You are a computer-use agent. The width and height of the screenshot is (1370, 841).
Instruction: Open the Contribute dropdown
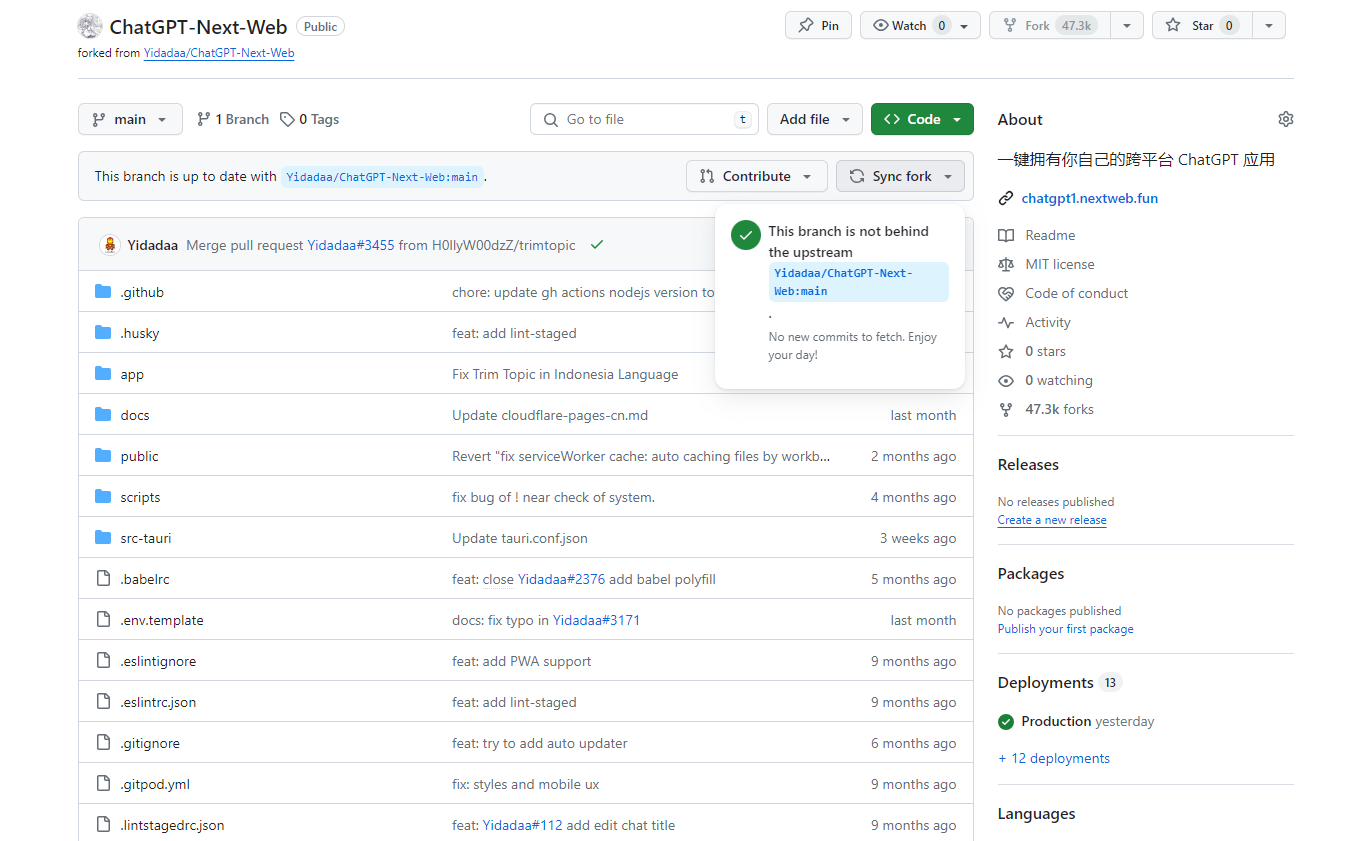tap(757, 176)
